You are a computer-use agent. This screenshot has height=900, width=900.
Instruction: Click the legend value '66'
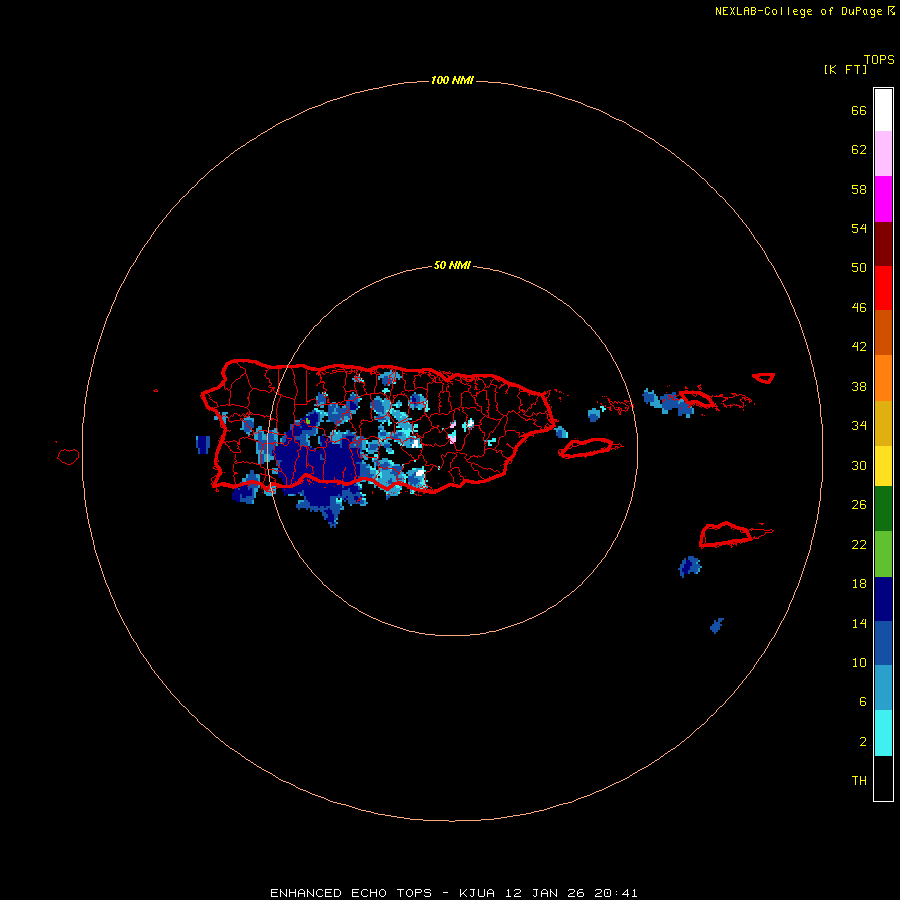pos(859,111)
